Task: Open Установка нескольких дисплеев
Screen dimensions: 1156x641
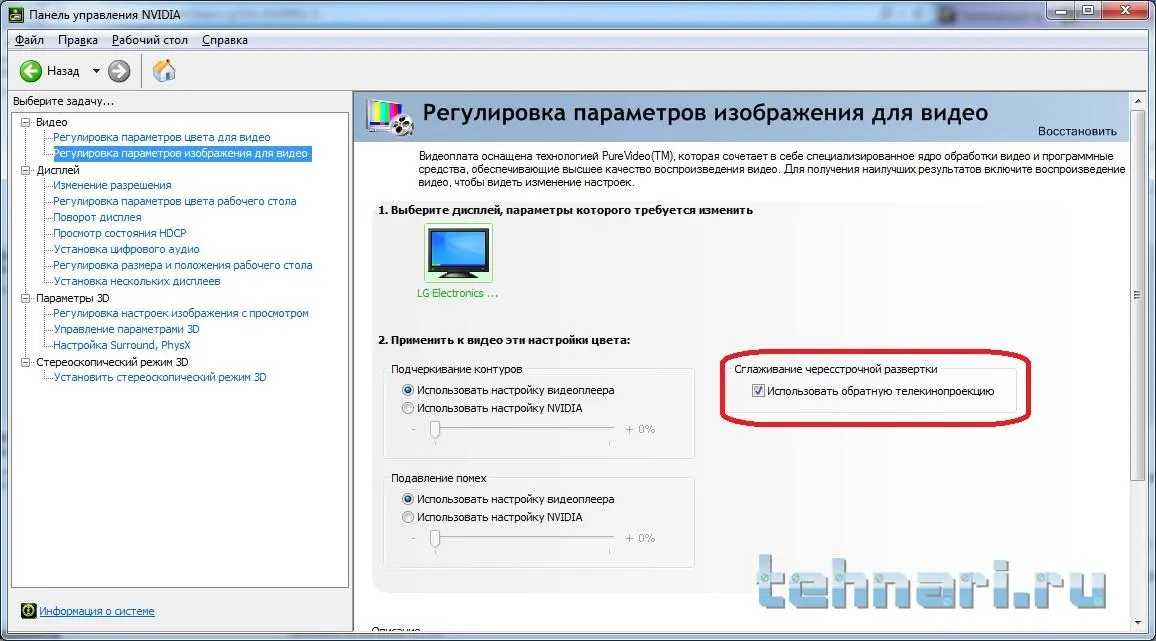Action: (x=136, y=282)
